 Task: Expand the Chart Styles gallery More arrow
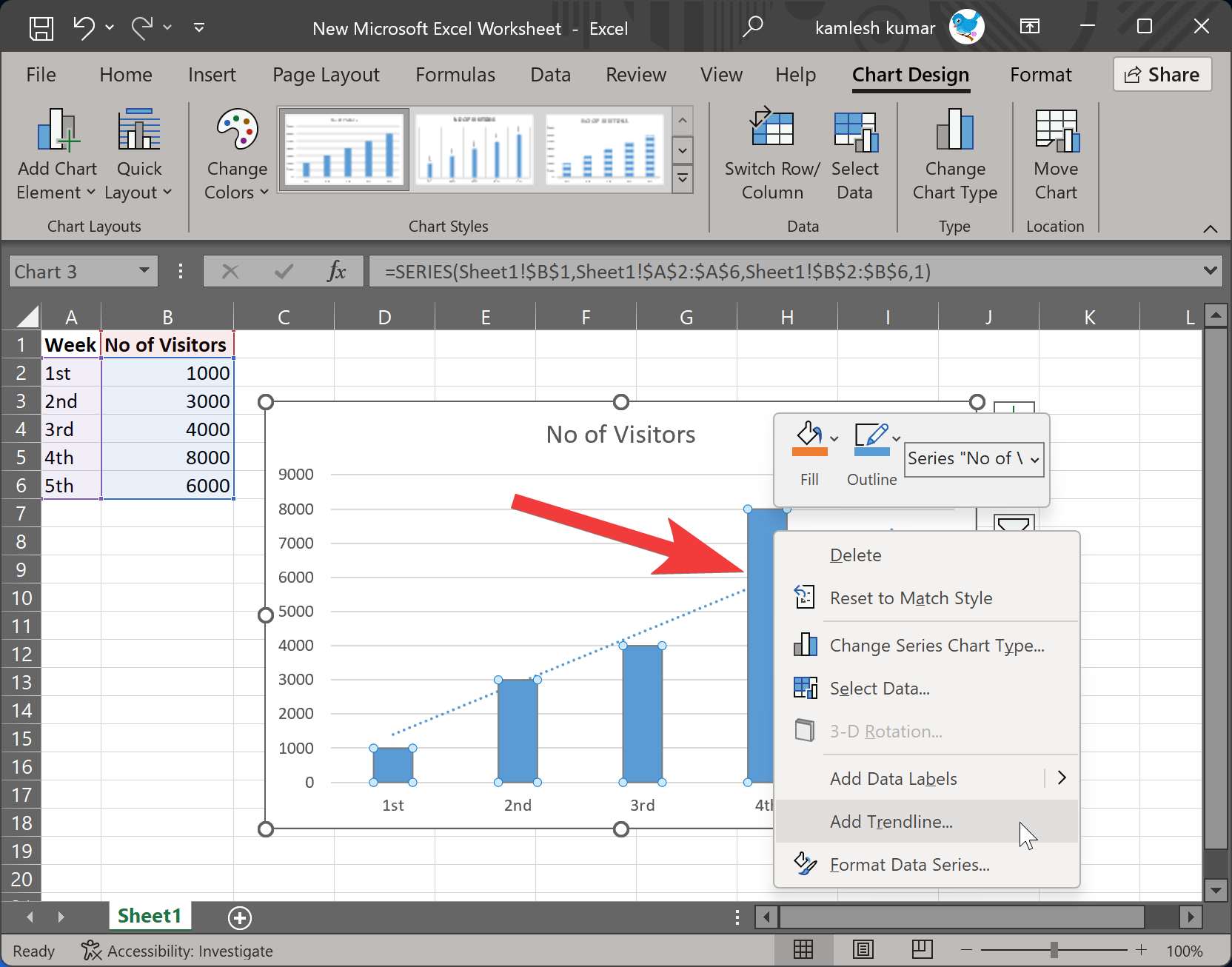(683, 178)
